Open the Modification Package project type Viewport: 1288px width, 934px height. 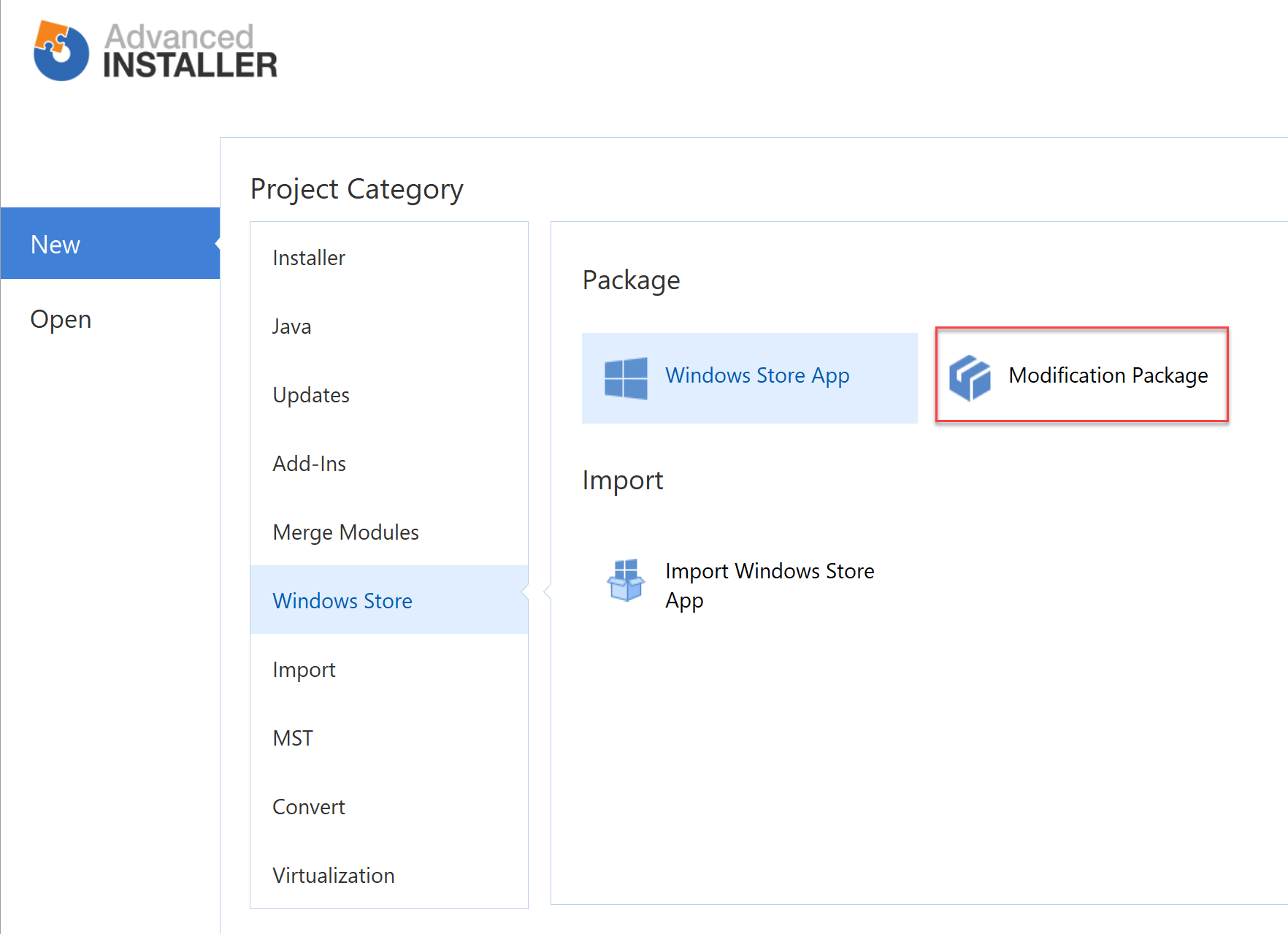point(1107,375)
